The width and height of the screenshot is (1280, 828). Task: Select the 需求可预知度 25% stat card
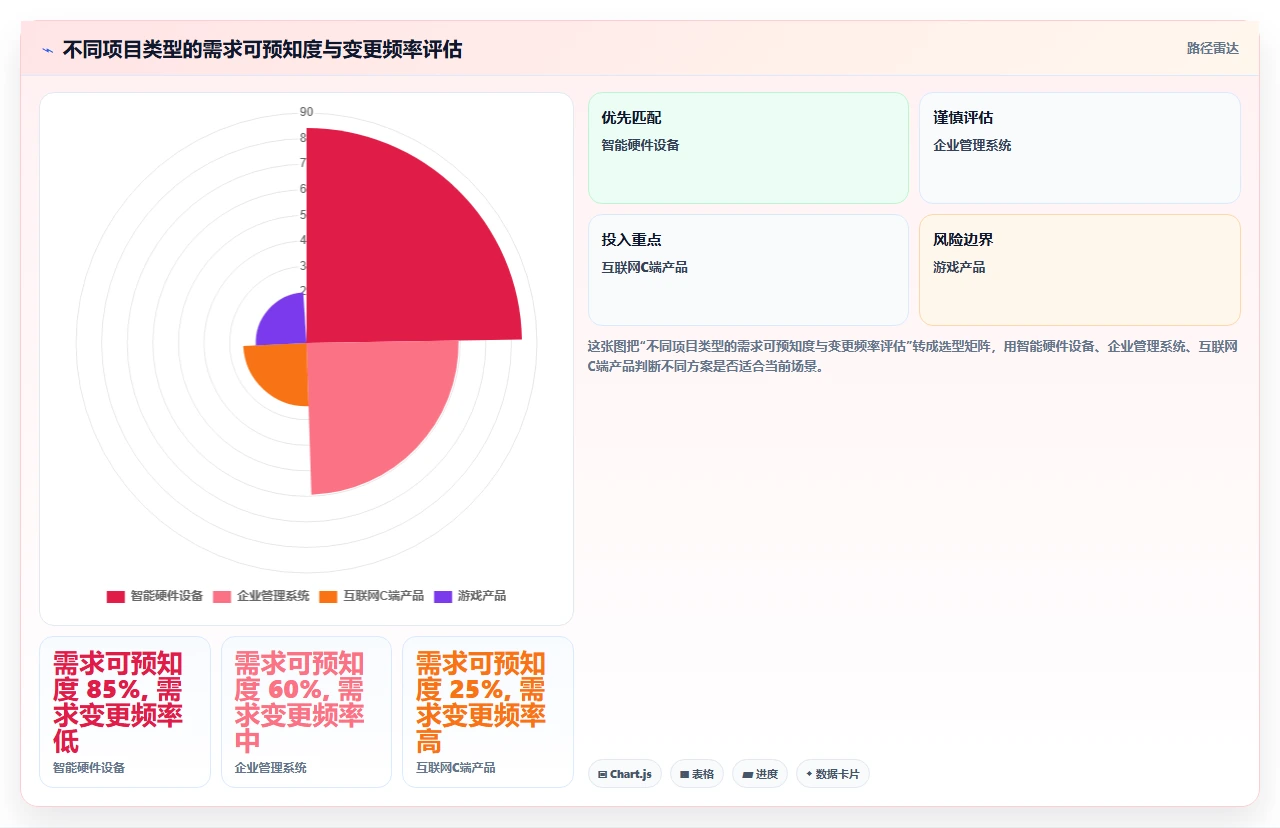[x=488, y=712]
